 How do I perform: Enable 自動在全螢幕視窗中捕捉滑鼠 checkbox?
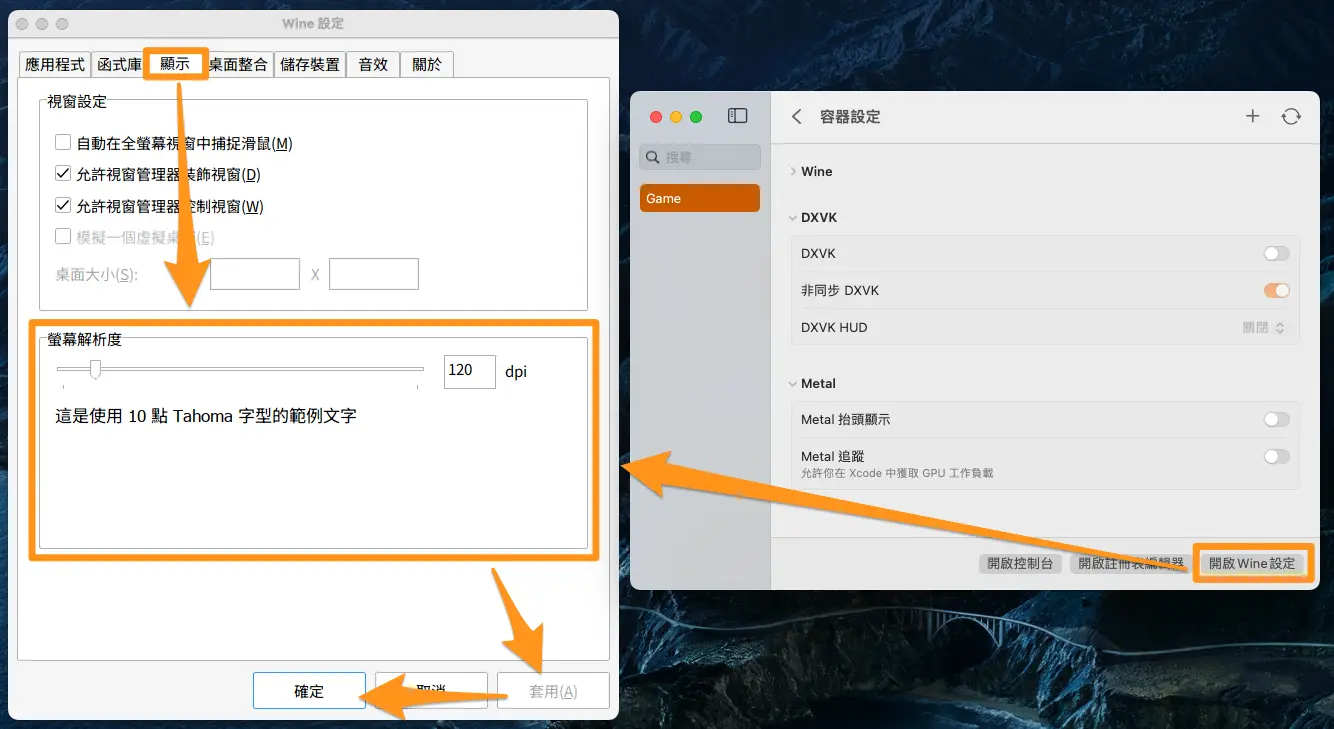tap(63, 143)
